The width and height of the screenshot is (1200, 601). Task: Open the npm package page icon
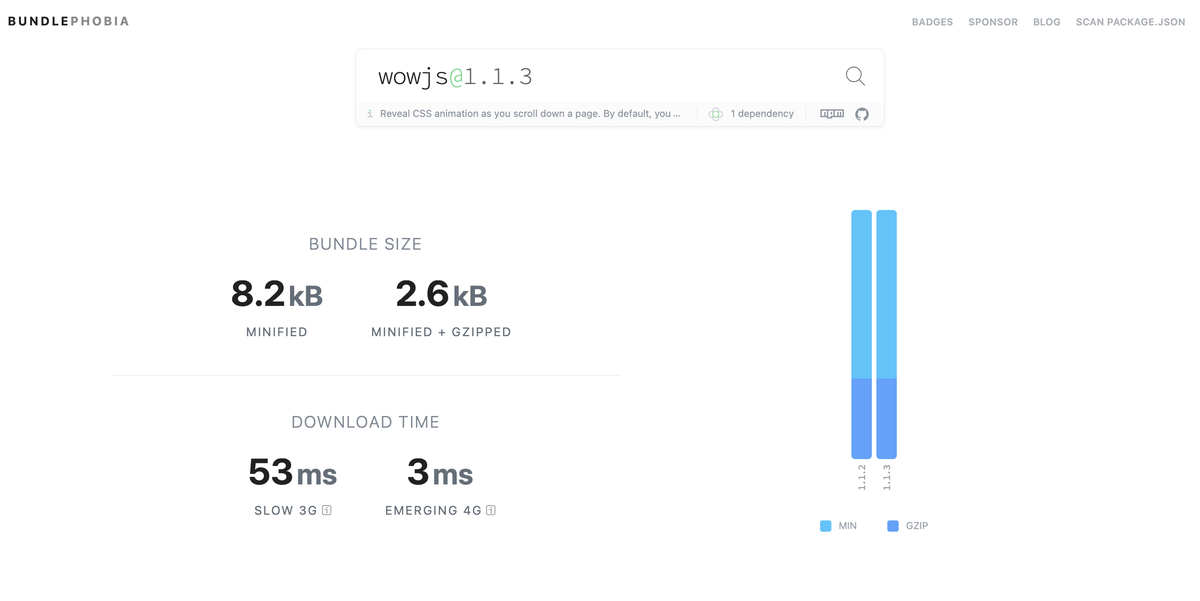832,114
